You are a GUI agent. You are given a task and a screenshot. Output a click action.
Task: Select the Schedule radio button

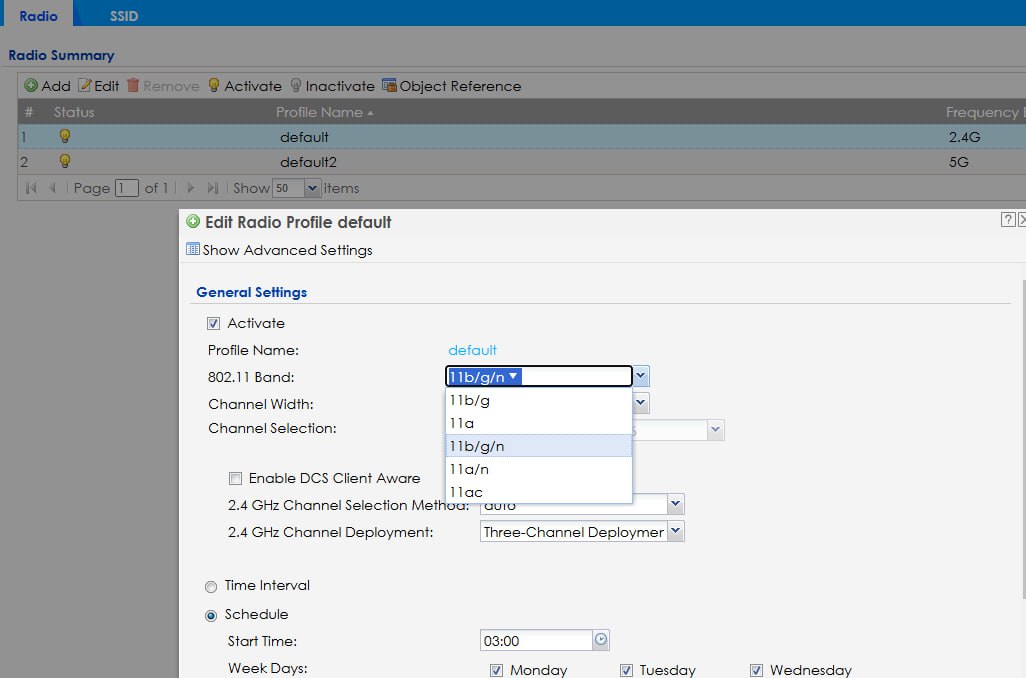pyautogui.click(x=211, y=615)
